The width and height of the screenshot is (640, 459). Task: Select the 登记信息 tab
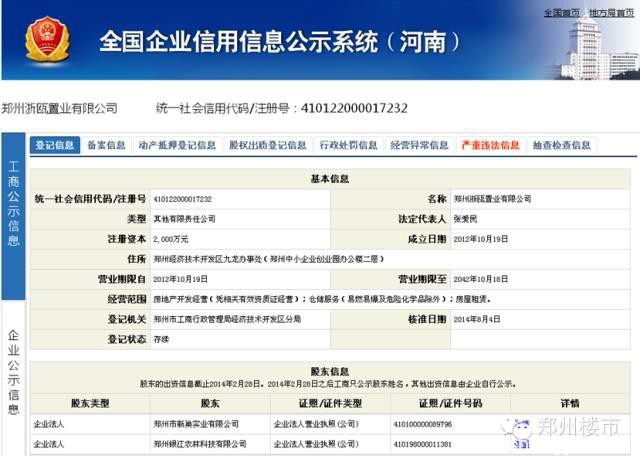(55, 145)
